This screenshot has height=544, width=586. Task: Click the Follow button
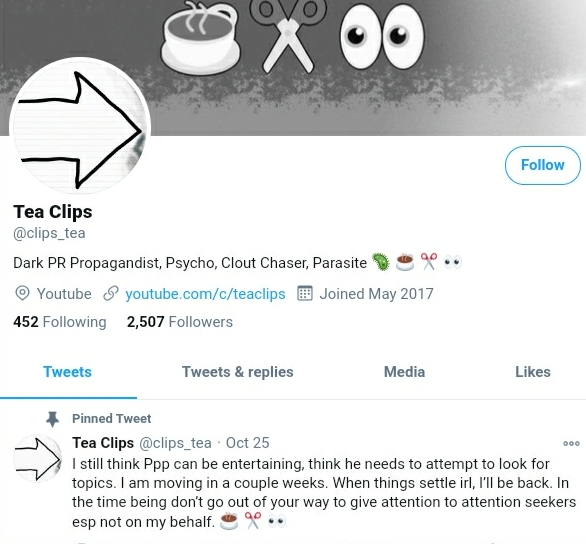coord(543,165)
